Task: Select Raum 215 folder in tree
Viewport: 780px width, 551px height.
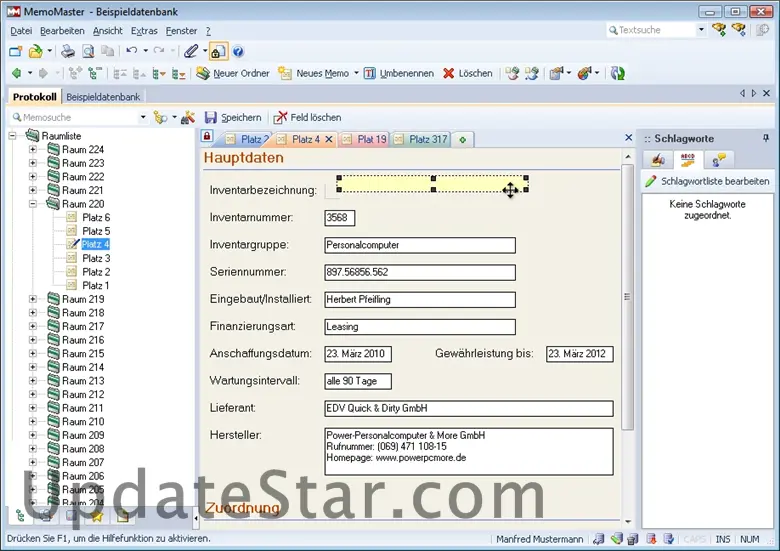Action: (83, 354)
